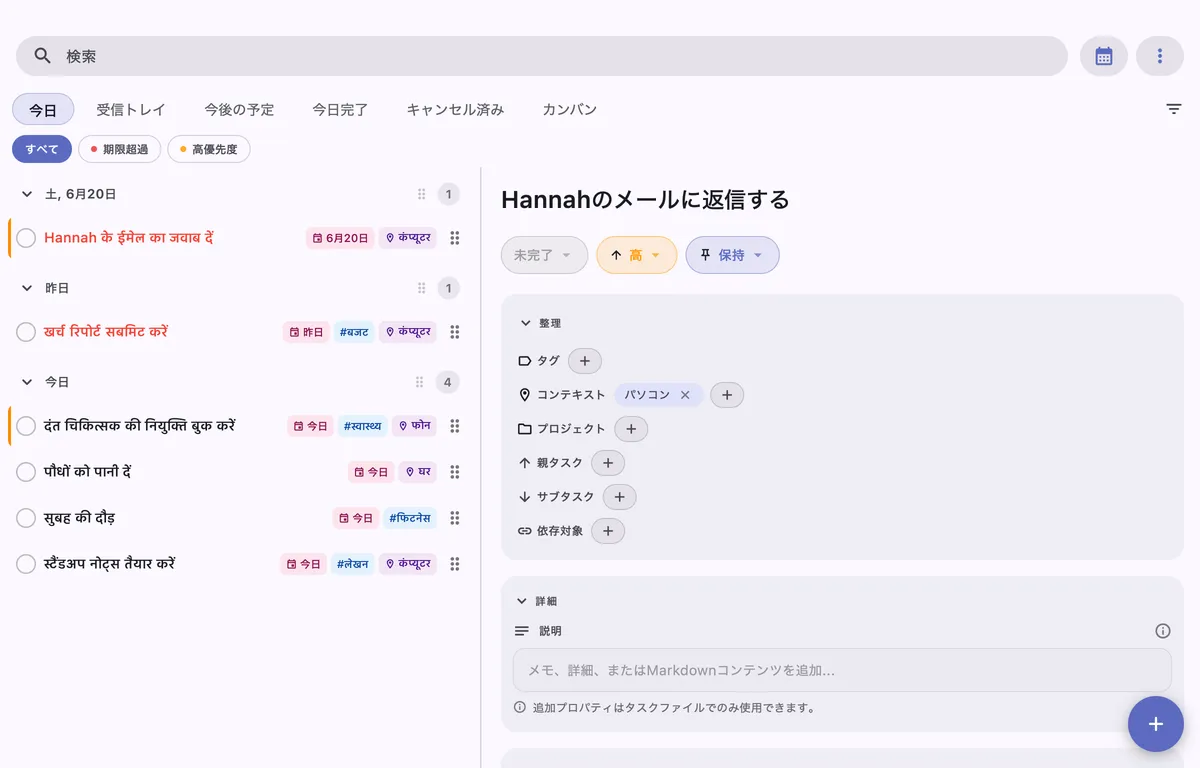Toggle the 期限超過 filter chip
Viewport: 1200px width, 768px height.
[119, 149]
